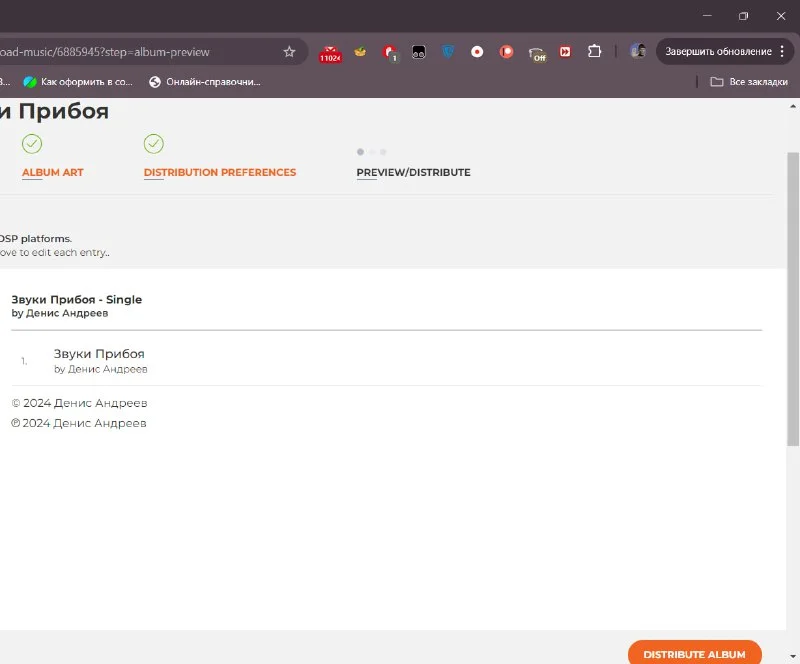
Task: Click the red double-arrow extension icon
Action: click(x=565, y=52)
